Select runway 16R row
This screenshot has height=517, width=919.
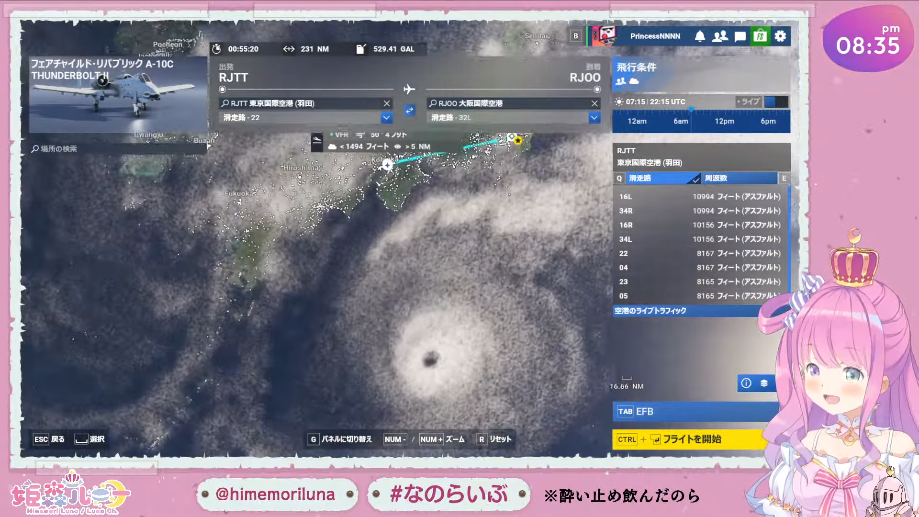(700, 225)
